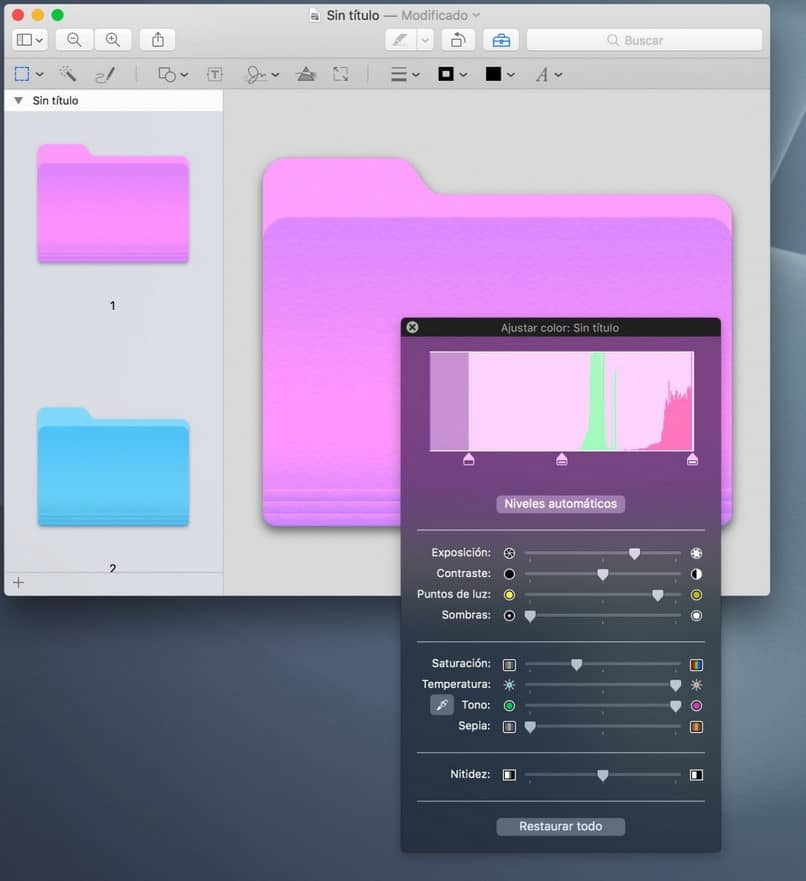Open the share icon in the toolbar
This screenshot has height=881, width=806.
[157, 40]
